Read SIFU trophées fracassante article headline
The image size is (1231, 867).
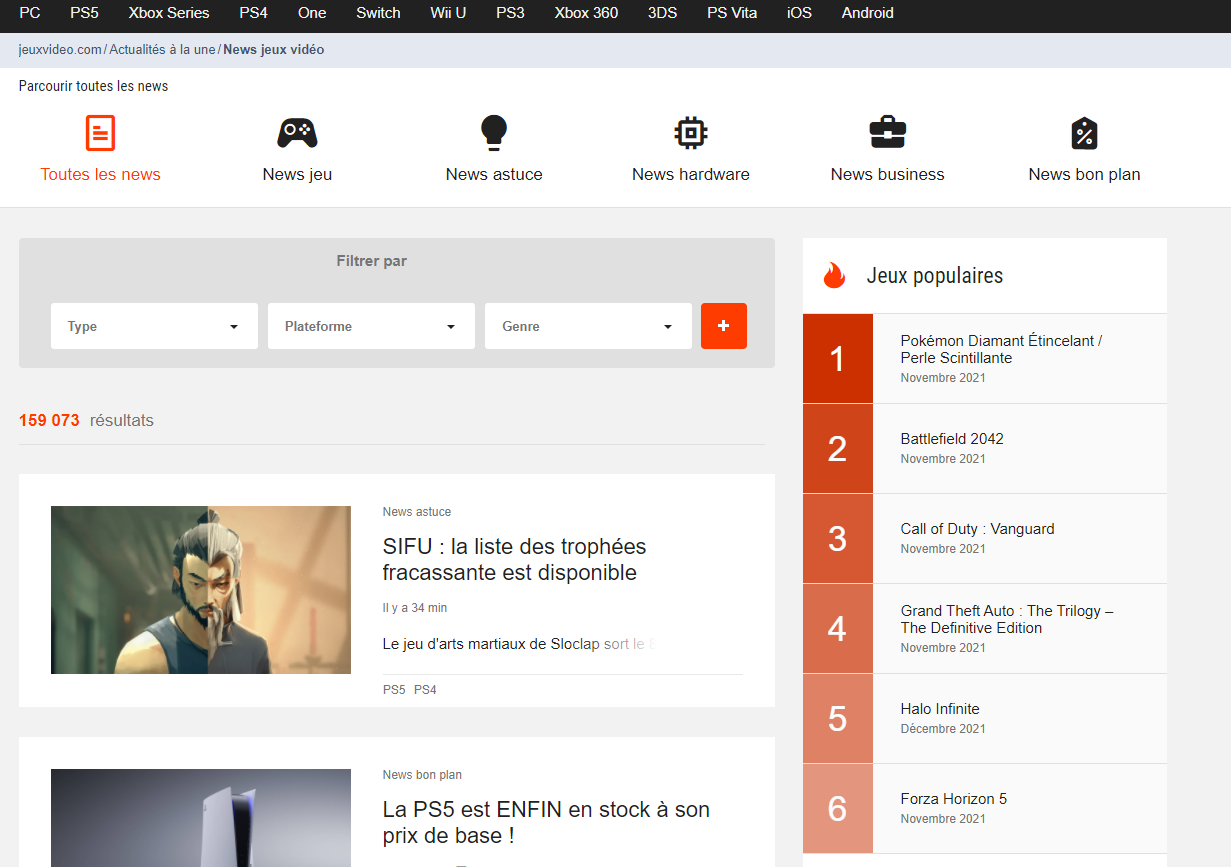(x=514, y=560)
